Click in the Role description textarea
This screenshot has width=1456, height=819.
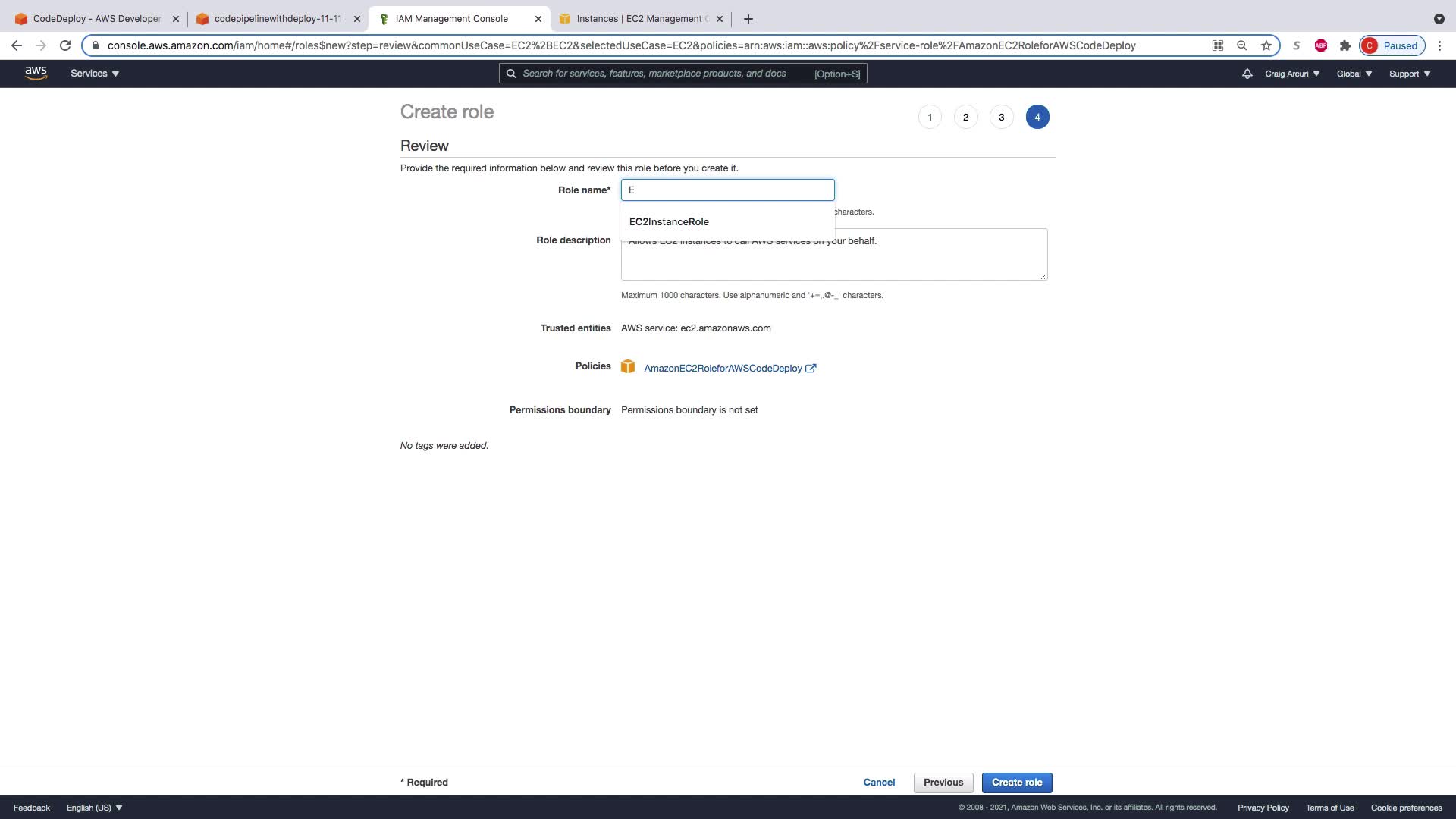point(834,262)
